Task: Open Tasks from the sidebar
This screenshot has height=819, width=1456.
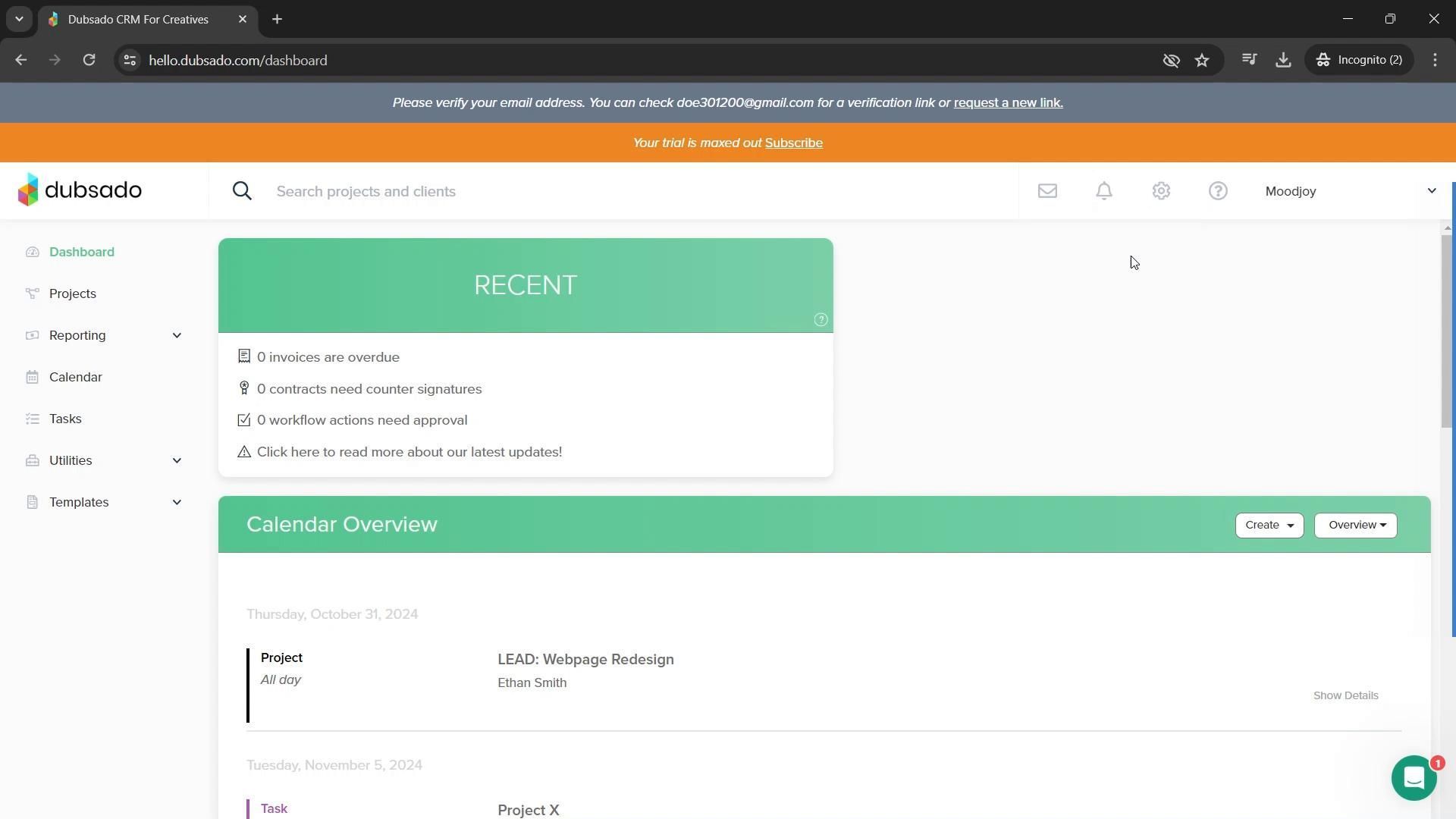Action: click(65, 419)
